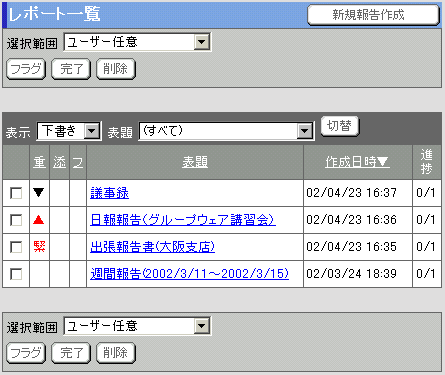
Task: Open 出張報告書(大阪支店) link
Action: click(153, 247)
